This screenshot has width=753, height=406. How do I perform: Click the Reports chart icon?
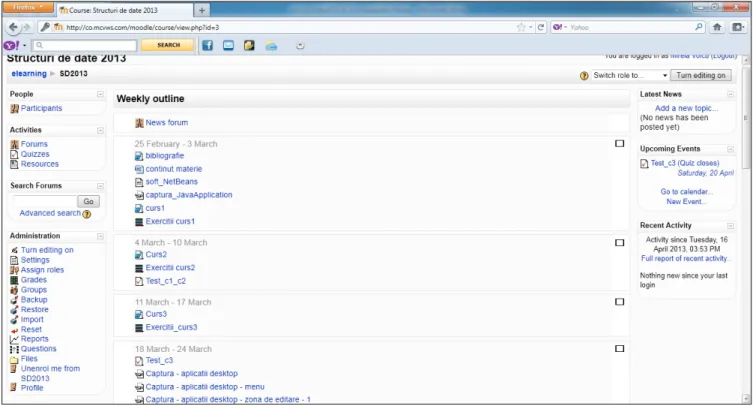point(14,339)
